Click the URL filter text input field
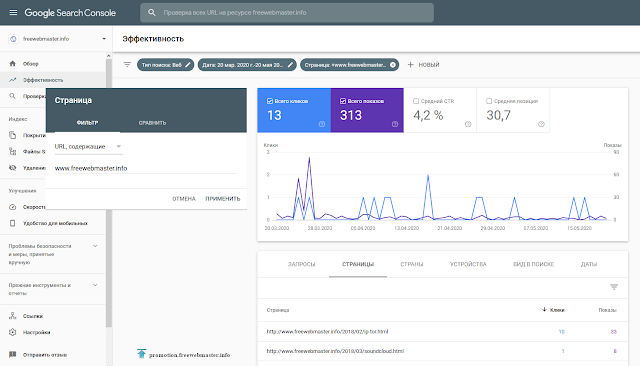 pos(146,168)
